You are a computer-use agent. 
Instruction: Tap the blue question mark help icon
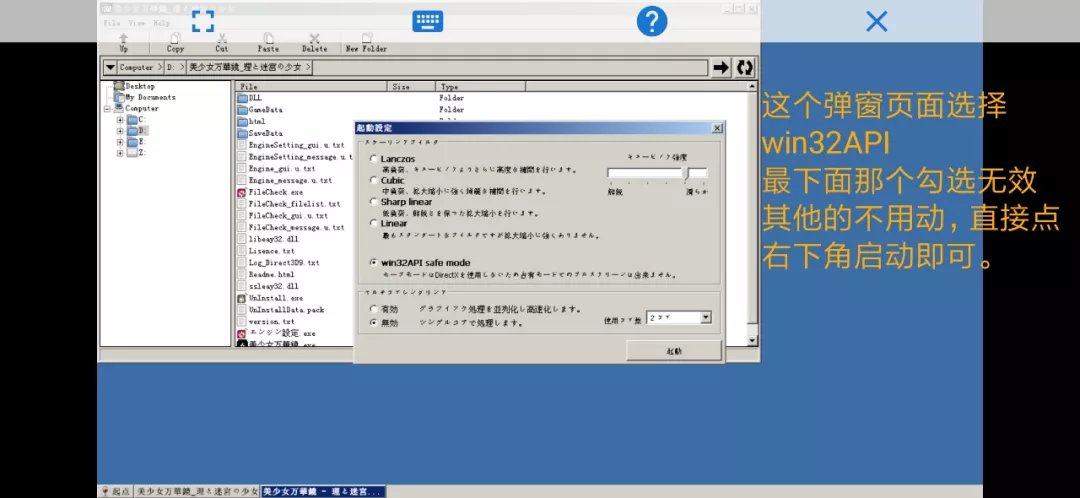point(652,21)
